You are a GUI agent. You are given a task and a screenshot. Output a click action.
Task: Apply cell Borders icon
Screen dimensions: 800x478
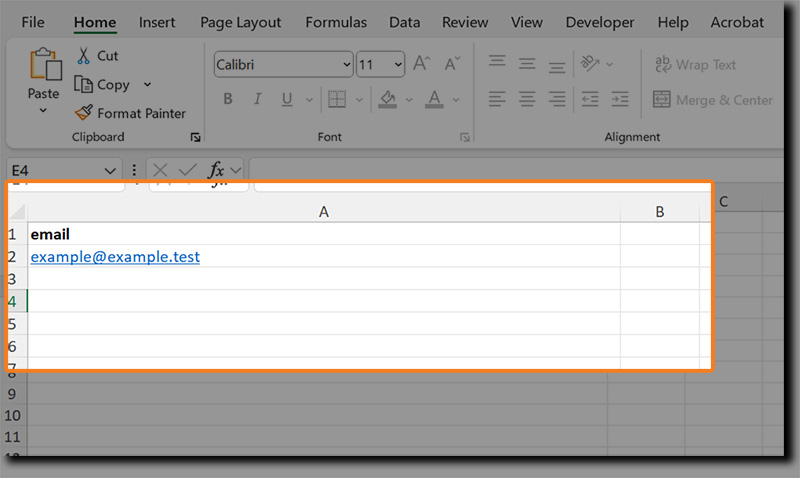[337, 99]
